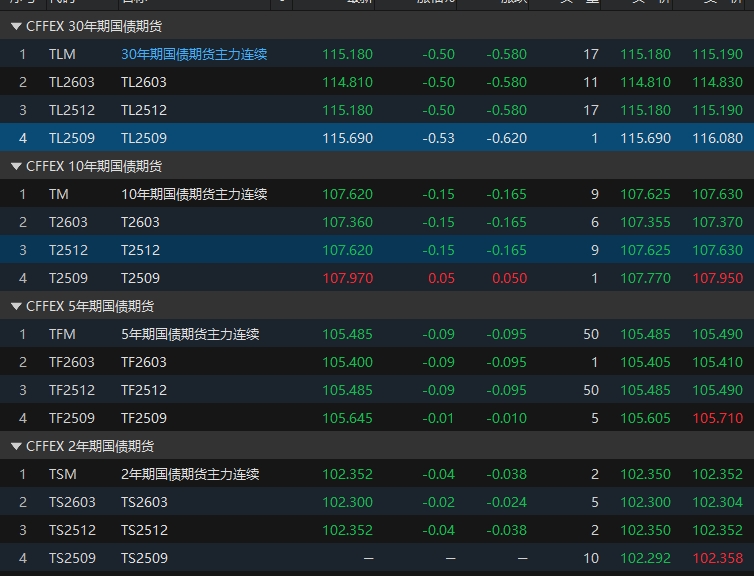Image resolution: width=754 pixels, height=576 pixels.
Task: Click ask 107.630 in the TM row
Action: pos(717,194)
